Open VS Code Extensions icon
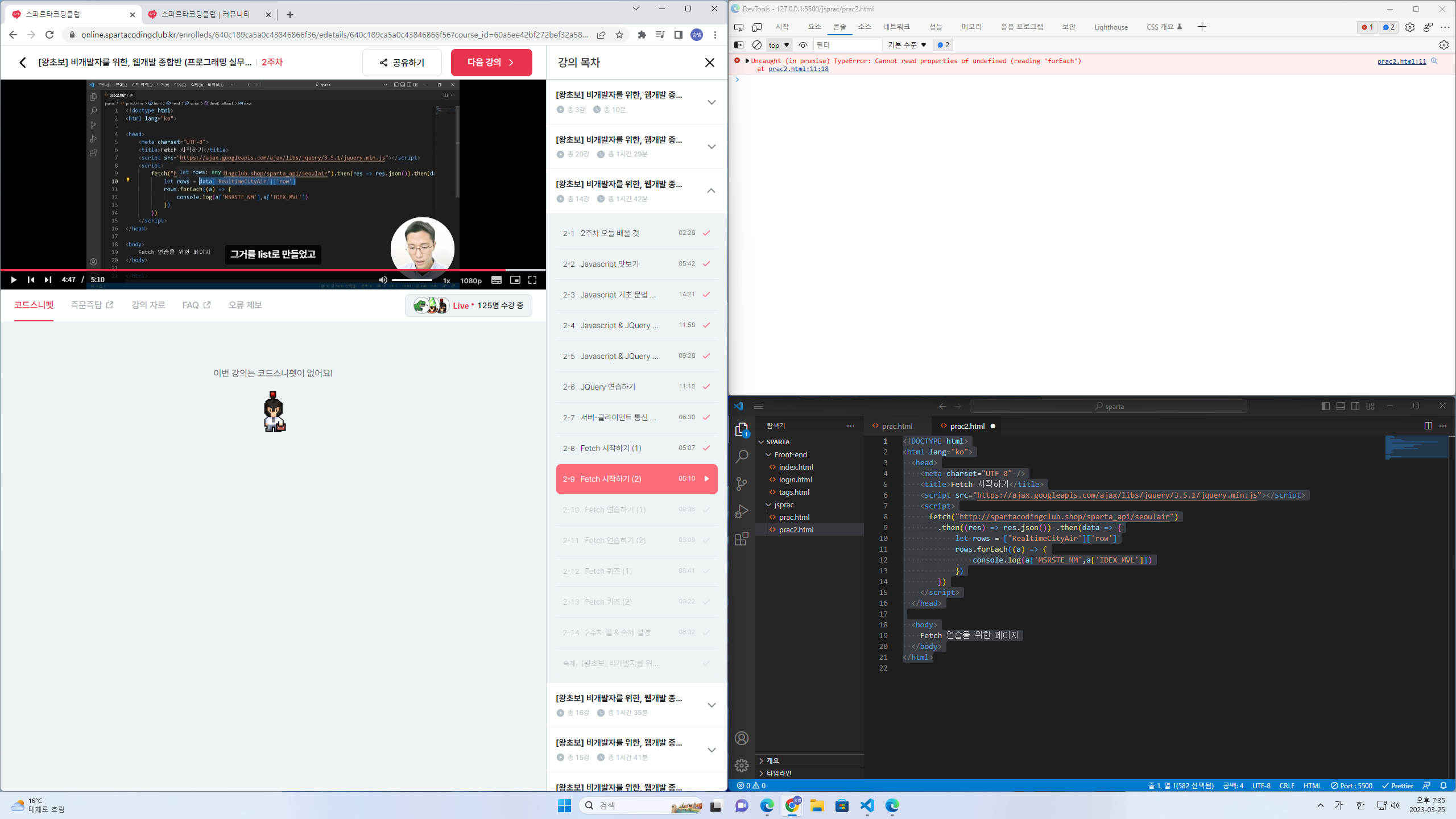Viewport: 1456px width, 819px height. coord(742,539)
